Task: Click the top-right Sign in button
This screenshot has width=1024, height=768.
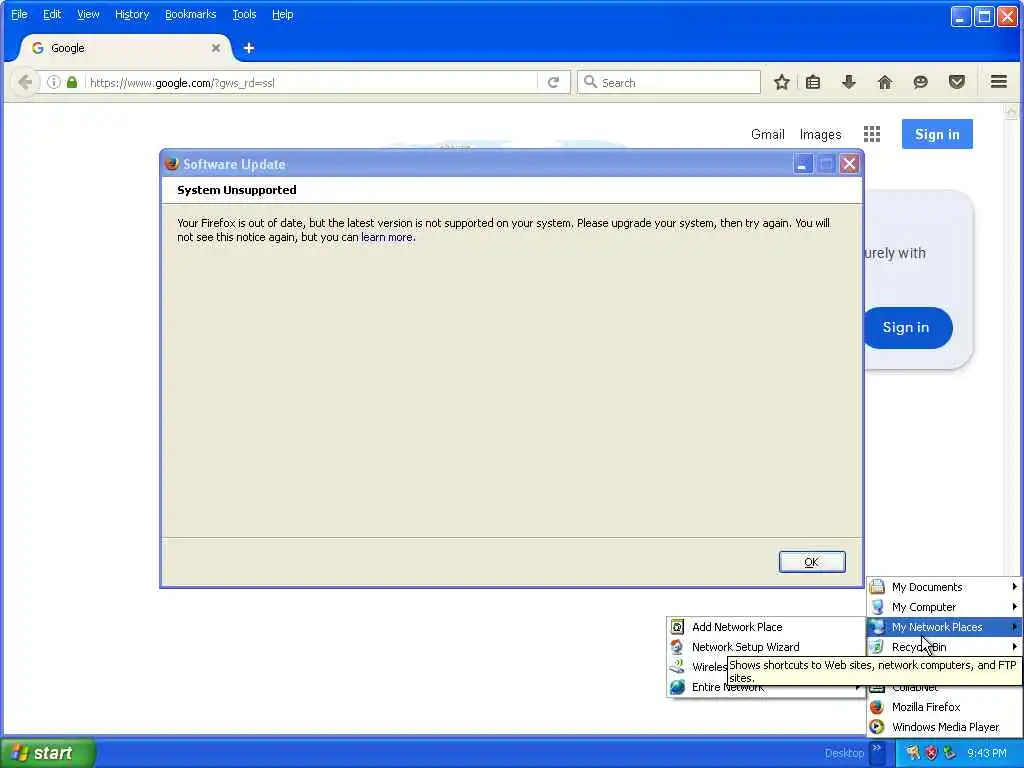Action: 937,134
